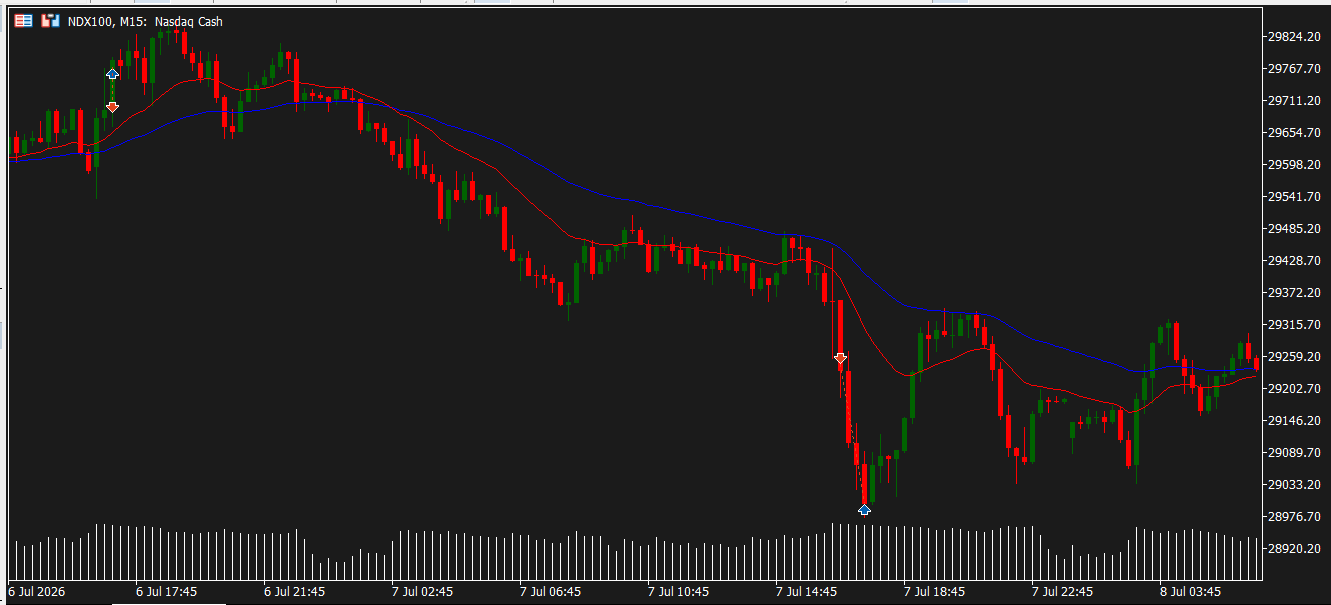The height and width of the screenshot is (605, 1331).
Task: Select the blue buy arrow at the chart low
Action: (864, 510)
